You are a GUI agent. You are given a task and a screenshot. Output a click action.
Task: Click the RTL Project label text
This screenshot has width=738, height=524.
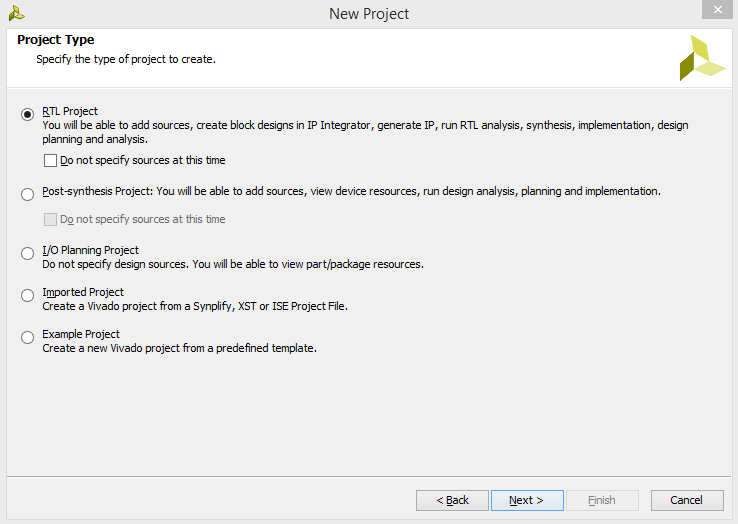tap(70, 111)
